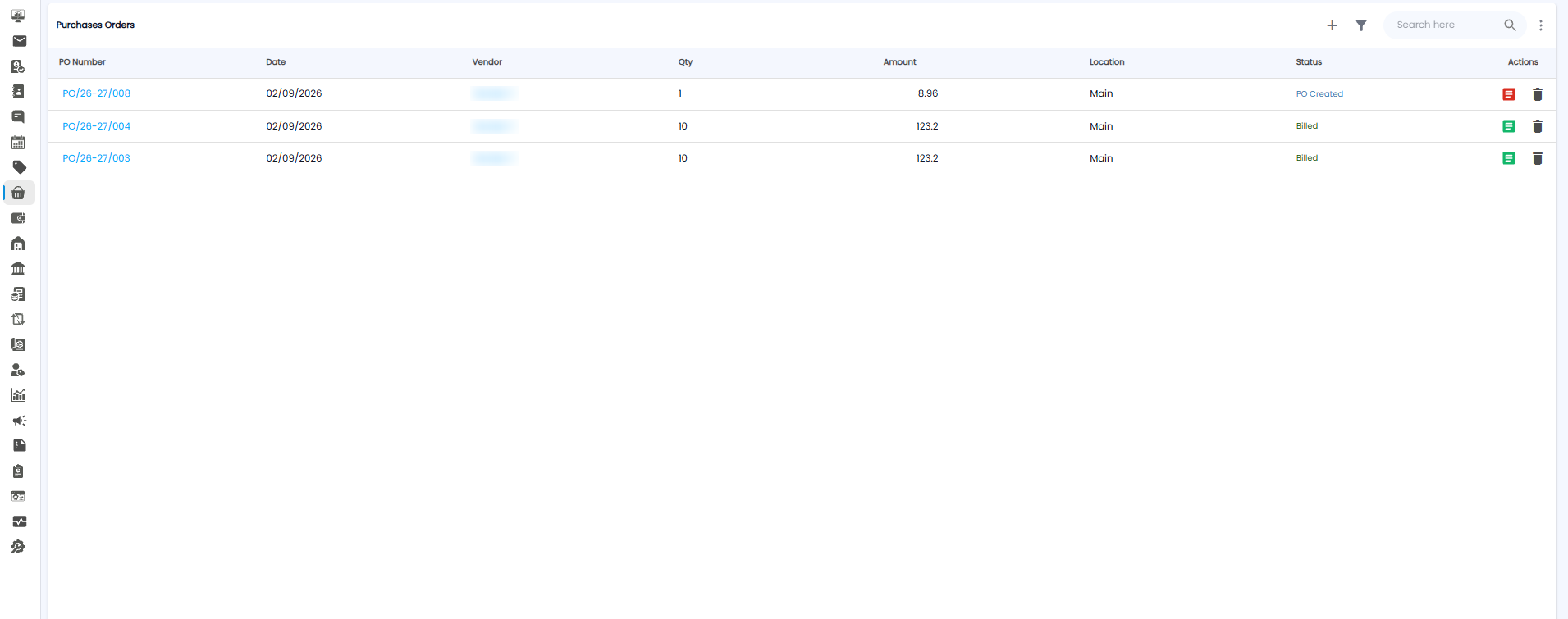This screenshot has width=1568, height=619.
Task: Open the price tag icon in sidebar
Action: (19, 167)
